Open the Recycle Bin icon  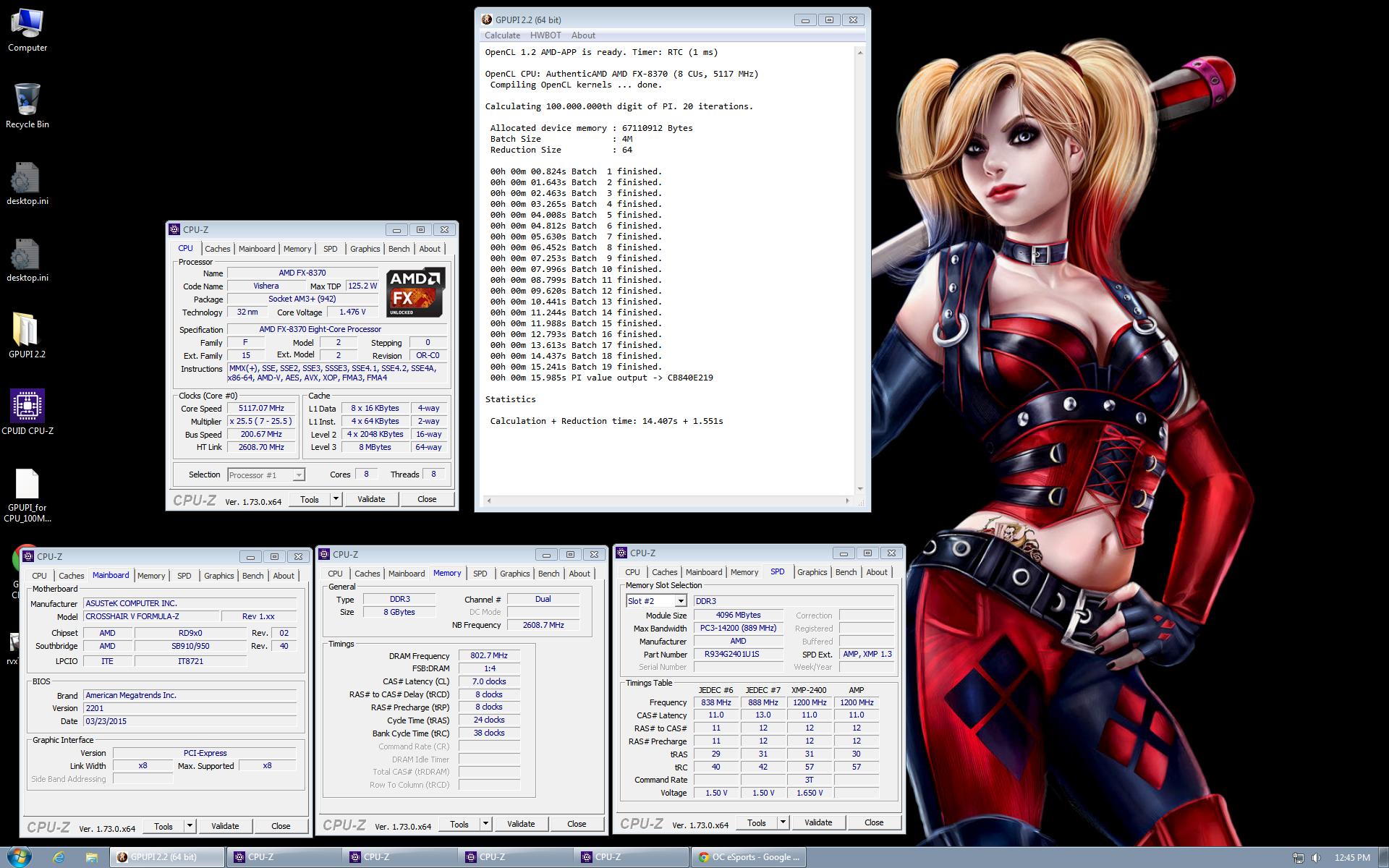pyautogui.click(x=27, y=106)
